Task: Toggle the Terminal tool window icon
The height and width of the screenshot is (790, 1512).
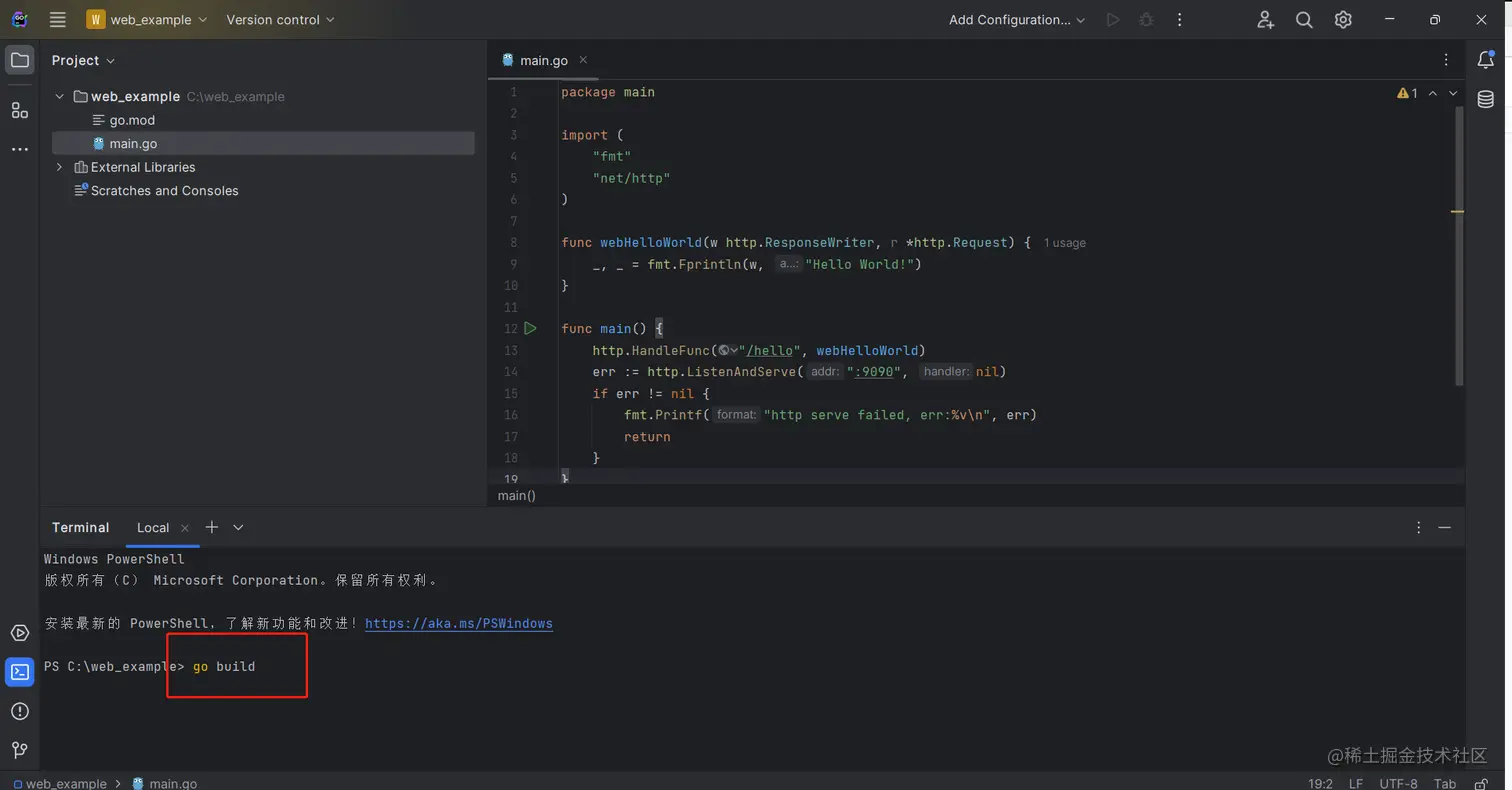Action: [x=20, y=672]
